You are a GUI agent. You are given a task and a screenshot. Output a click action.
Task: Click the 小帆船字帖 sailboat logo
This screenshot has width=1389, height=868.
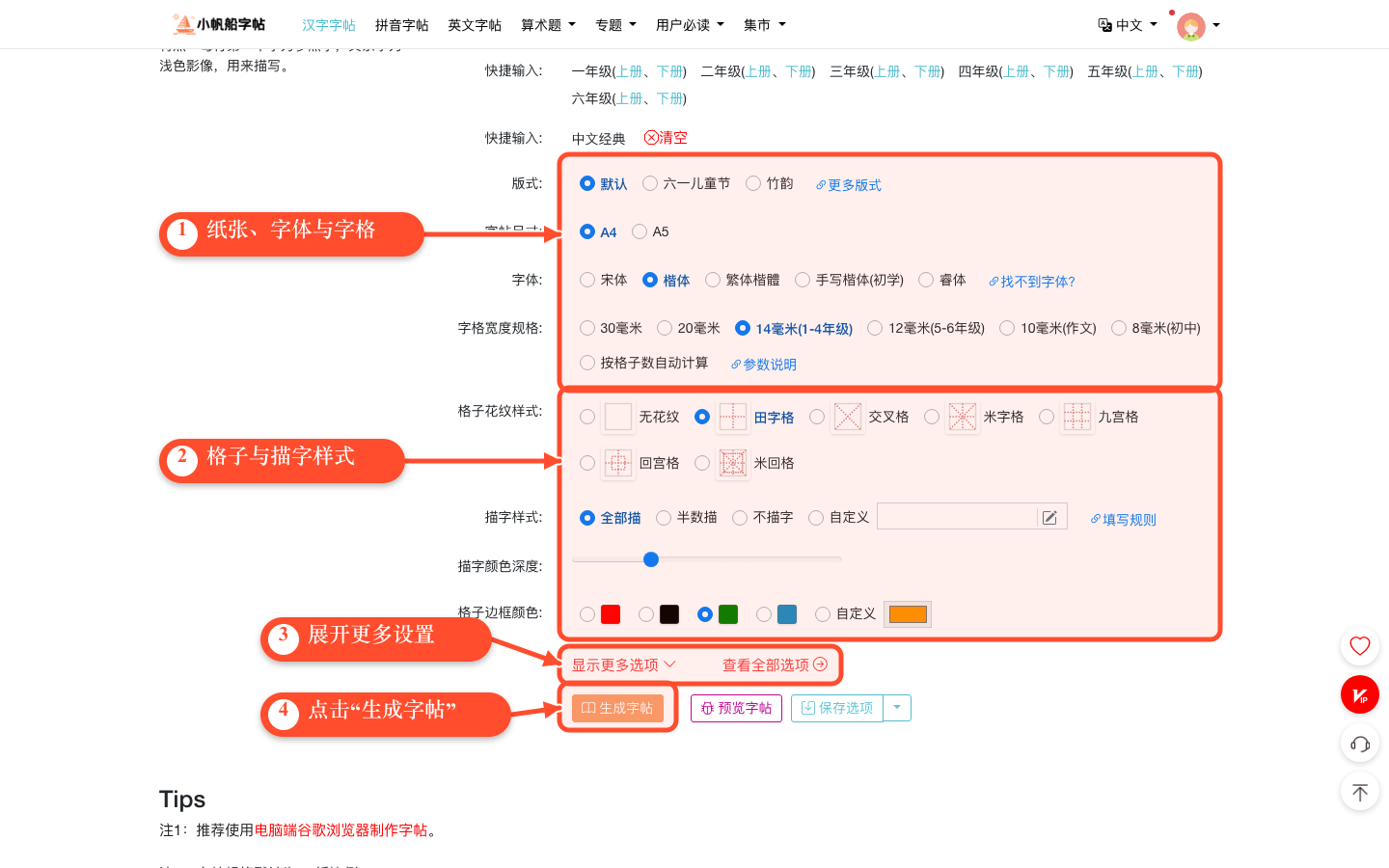pos(219,24)
